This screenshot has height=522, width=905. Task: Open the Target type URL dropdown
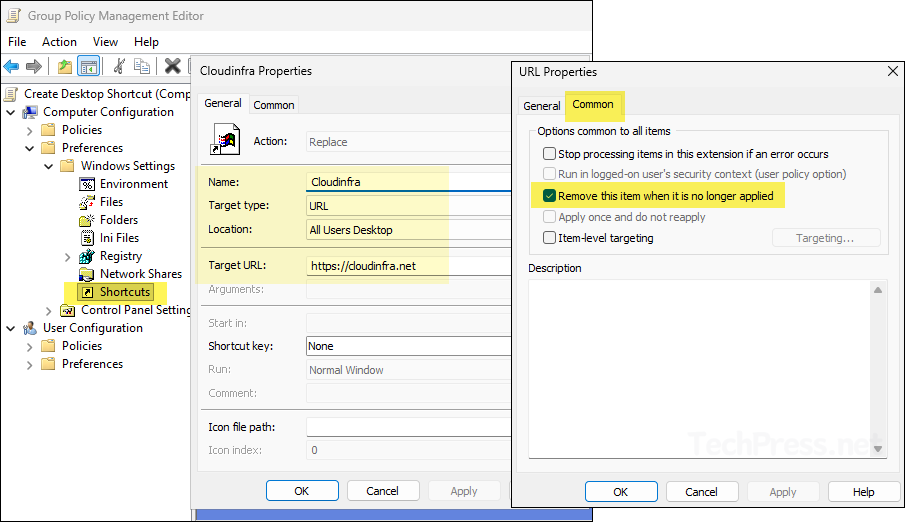(409, 206)
